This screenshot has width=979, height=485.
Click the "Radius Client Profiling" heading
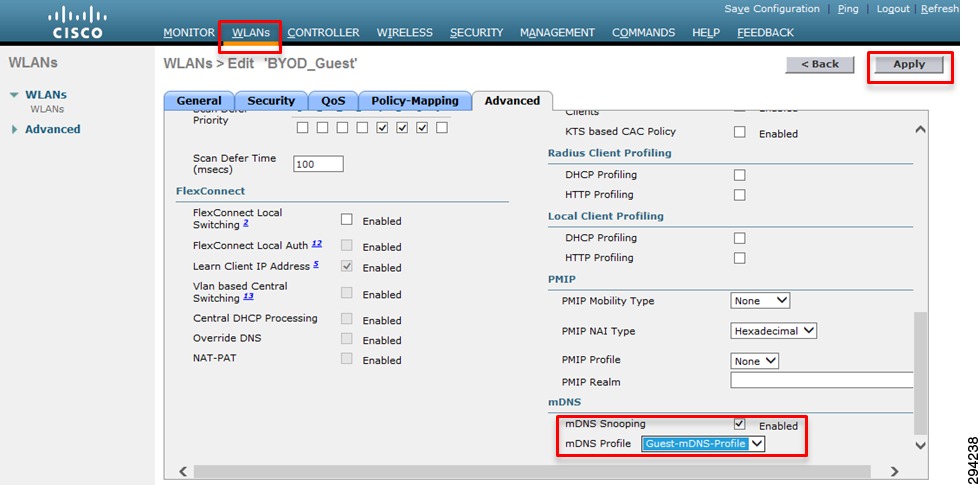[x=609, y=153]
